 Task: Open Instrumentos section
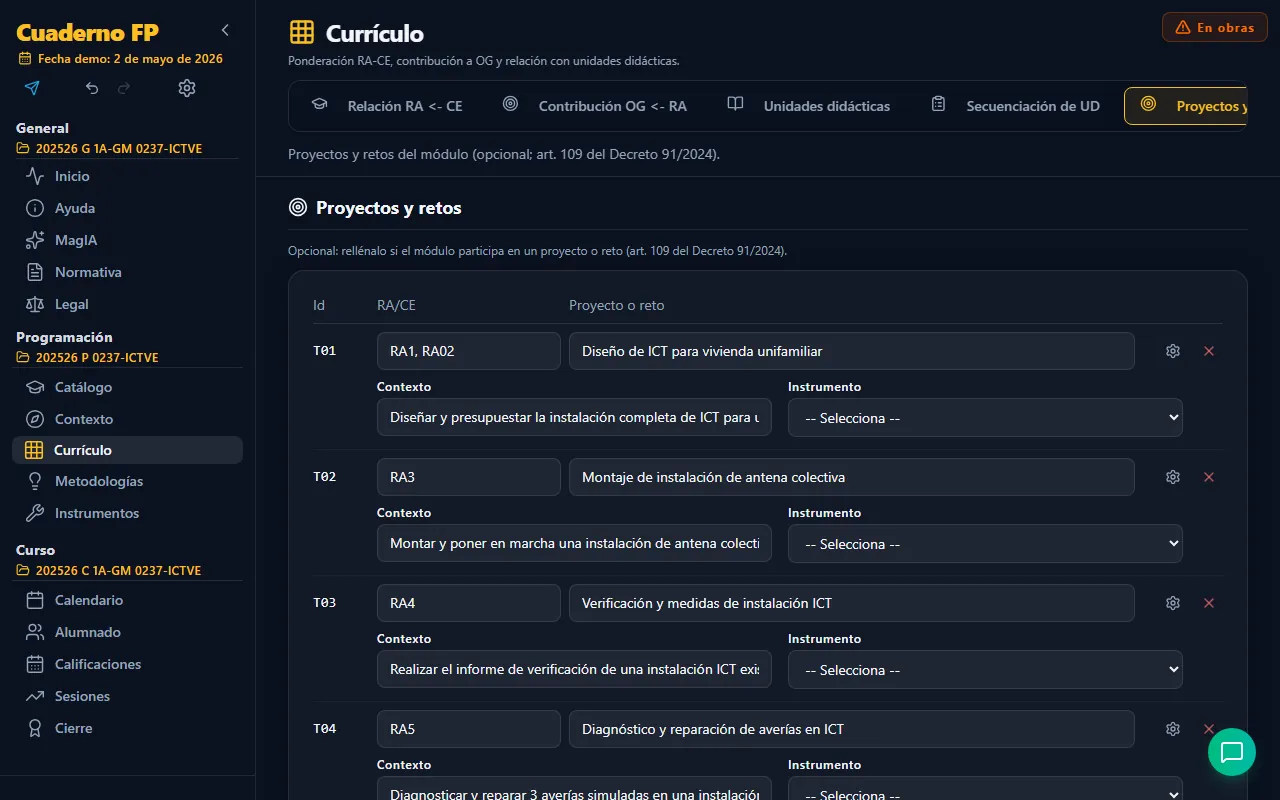(x=127, y=513)
